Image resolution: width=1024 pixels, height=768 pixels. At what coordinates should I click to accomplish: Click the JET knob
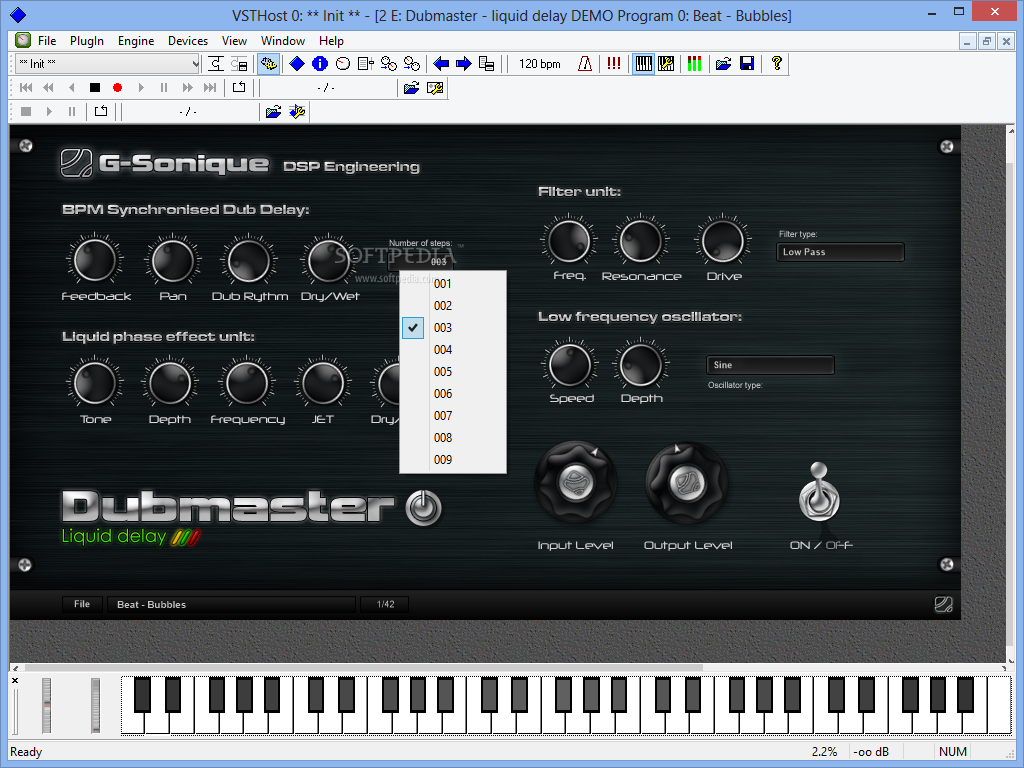323,383
